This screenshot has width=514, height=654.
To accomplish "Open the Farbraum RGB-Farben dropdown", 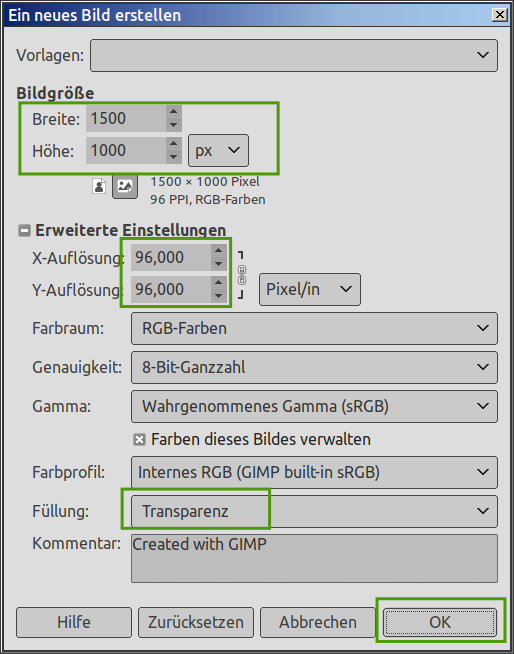I will [314, 328].
